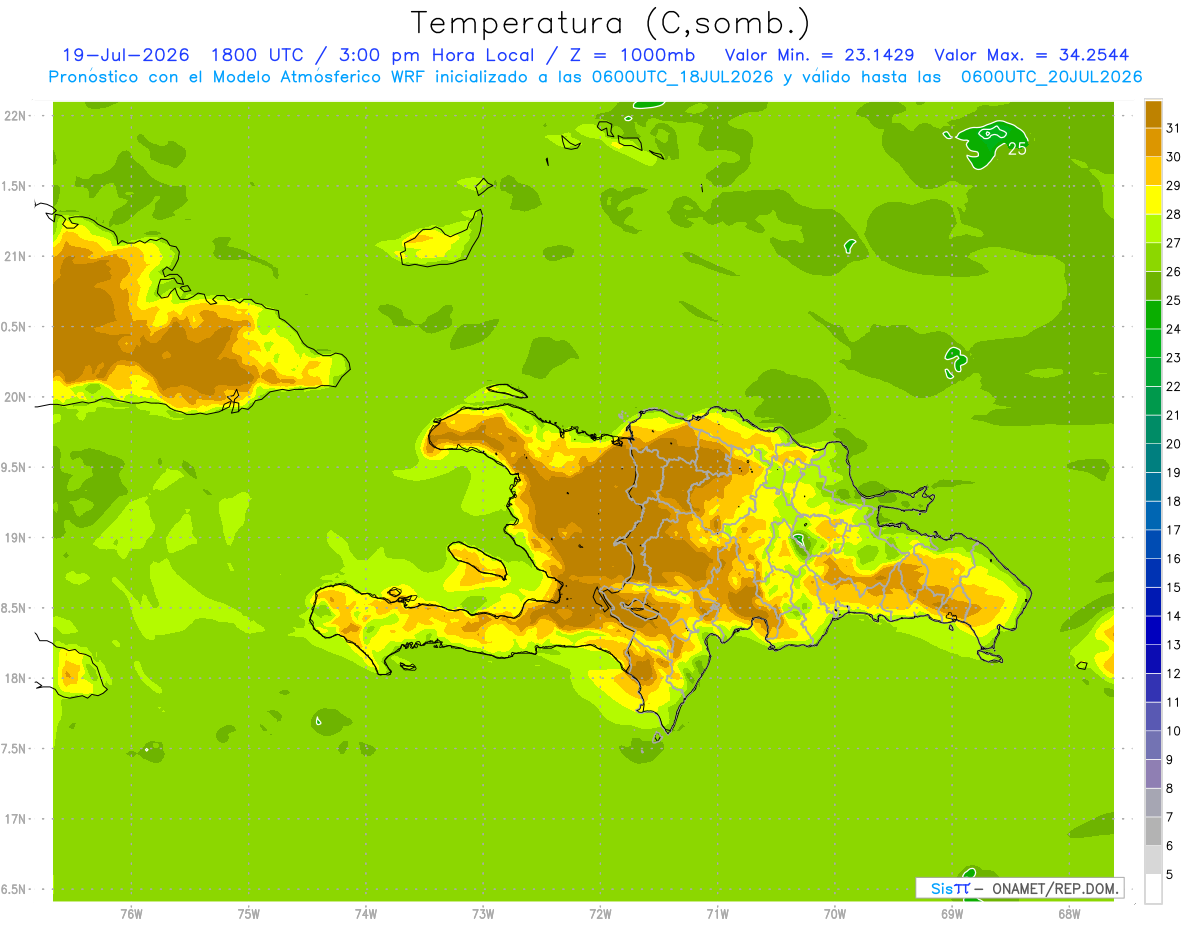Click the "17N" latitude axis label
This screenshot has height=927, width=1200.
tap(15, 819)
